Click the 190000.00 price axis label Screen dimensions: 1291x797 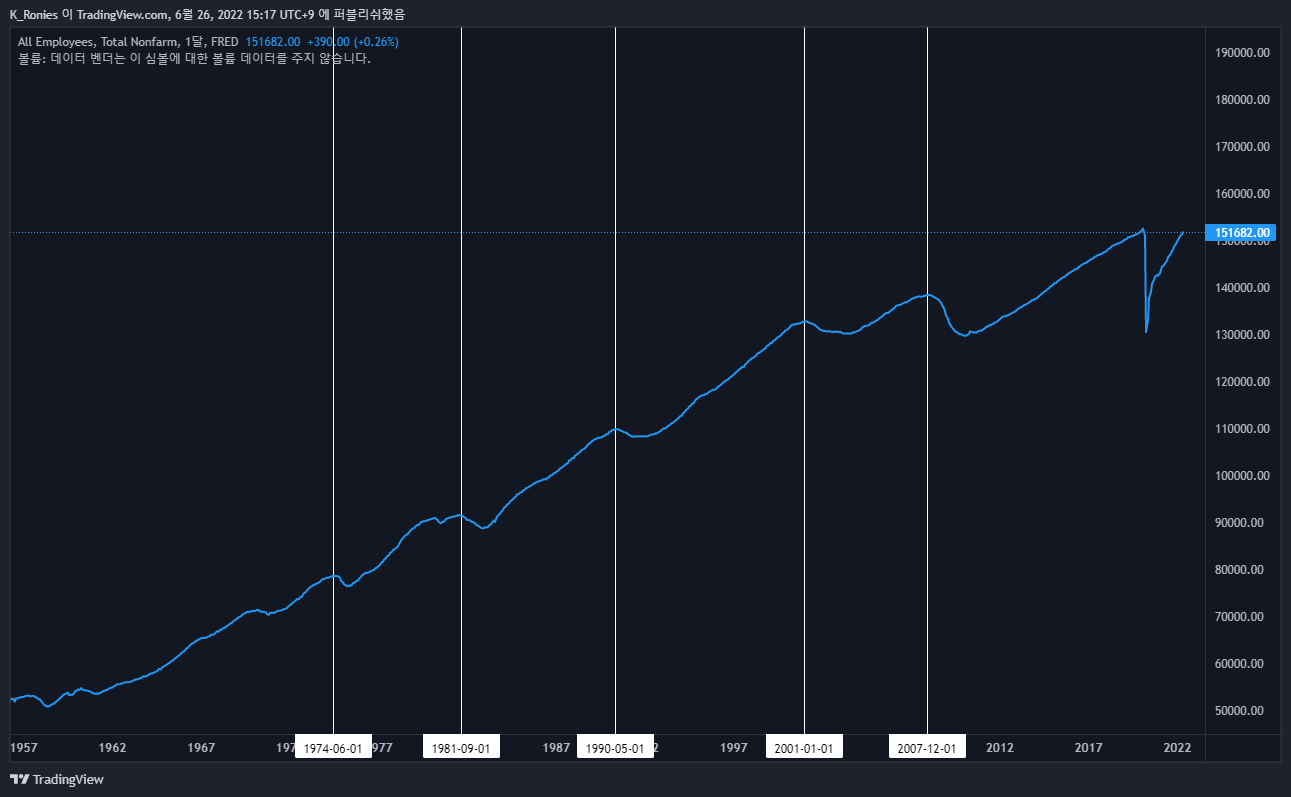point(1243,53)
